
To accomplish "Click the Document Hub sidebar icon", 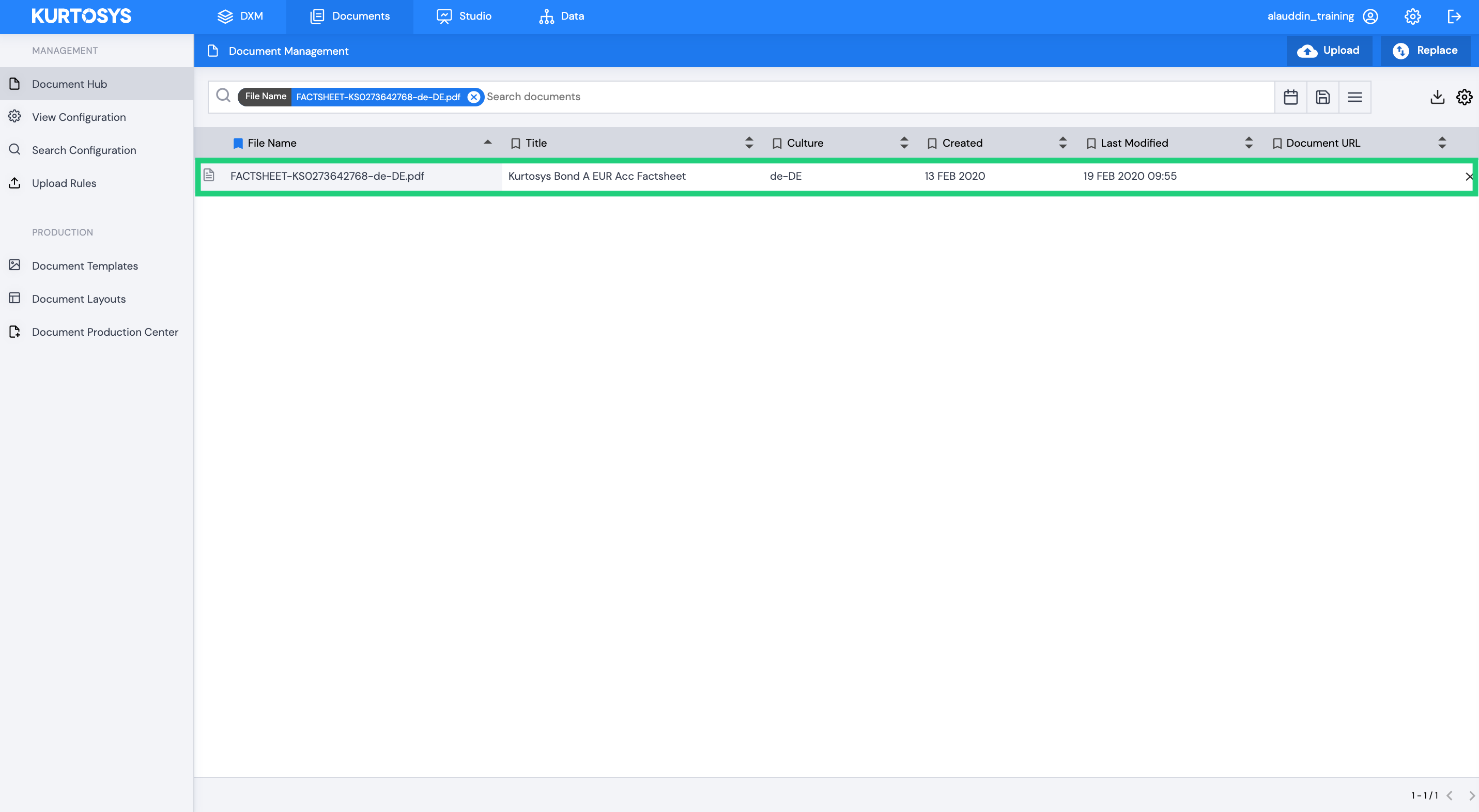I will pos(15,84).
